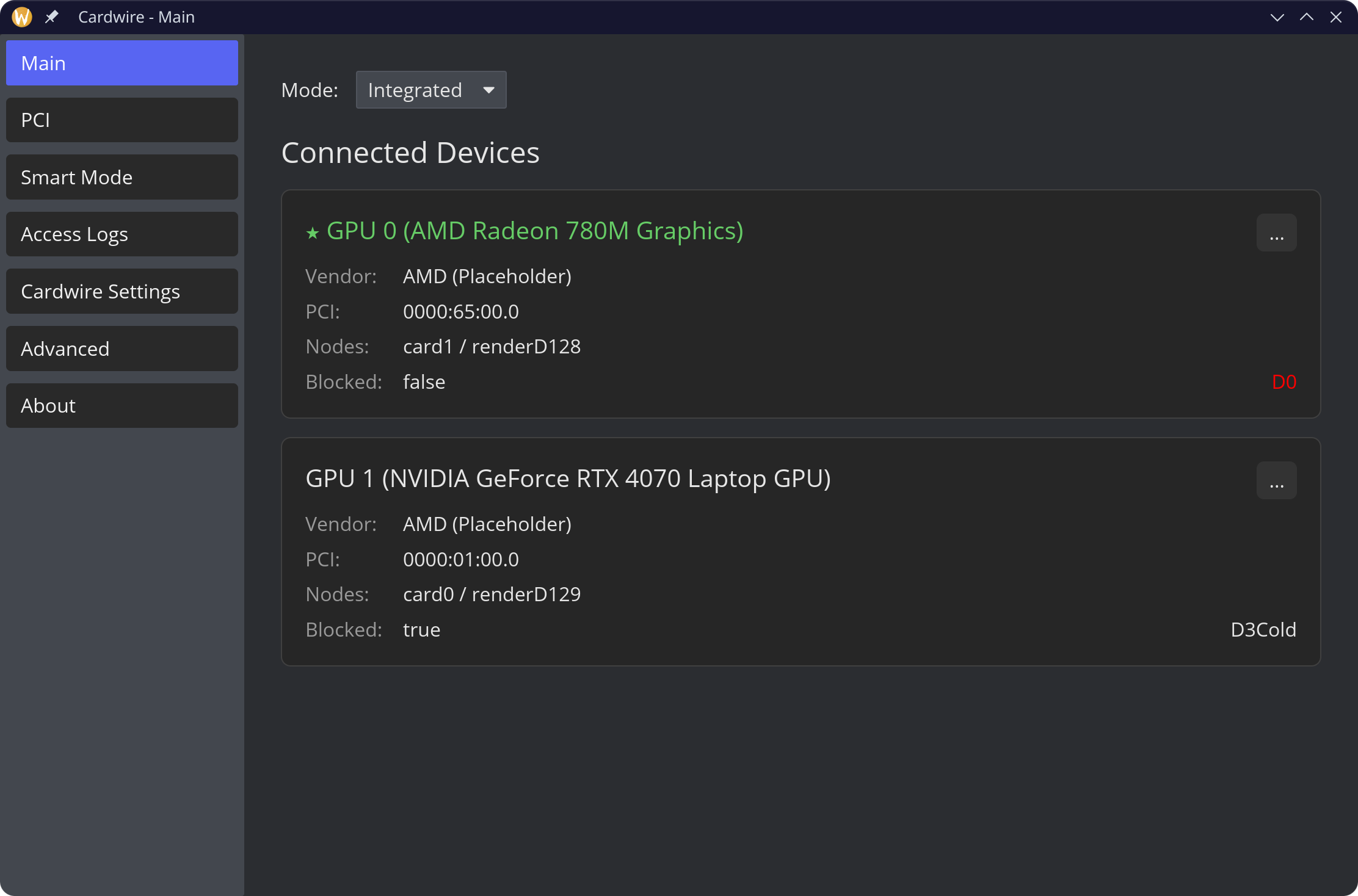
Task: Click GPU 0 vendor value AMD (Placeholder)
Action: [487, 276]
